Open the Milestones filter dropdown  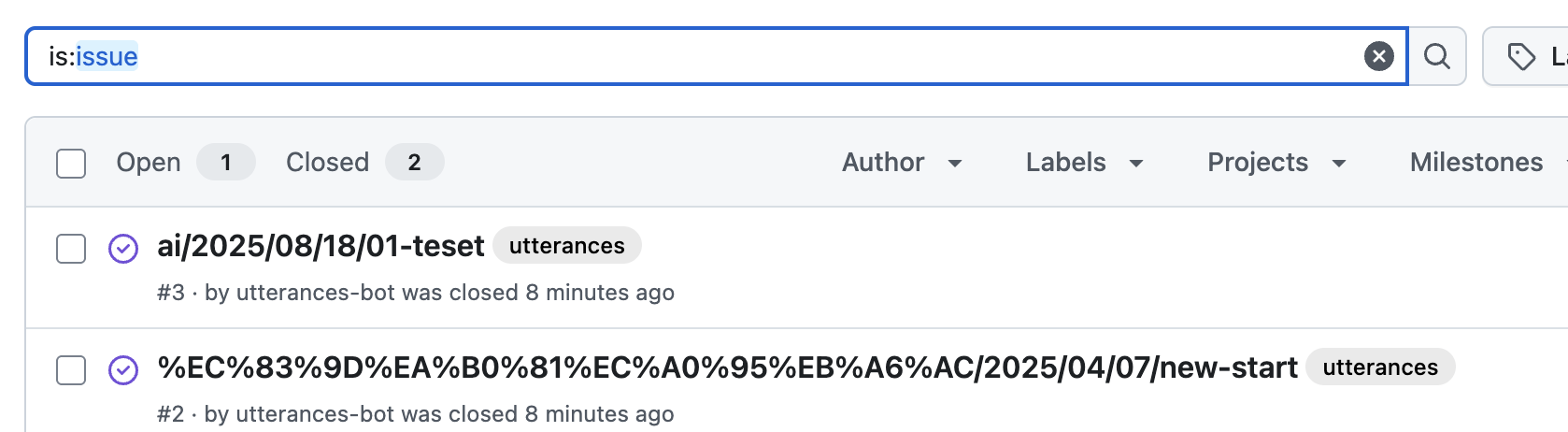click(x=1488, y=163)
